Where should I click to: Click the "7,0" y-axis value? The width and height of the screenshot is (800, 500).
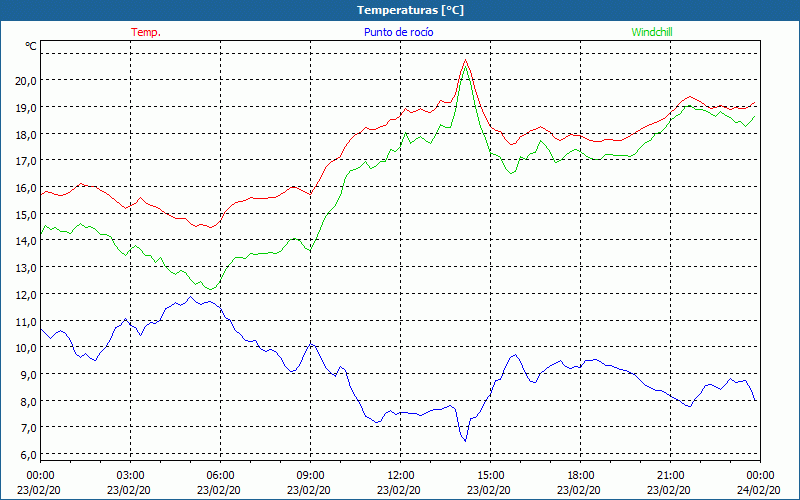coord(29,428)
